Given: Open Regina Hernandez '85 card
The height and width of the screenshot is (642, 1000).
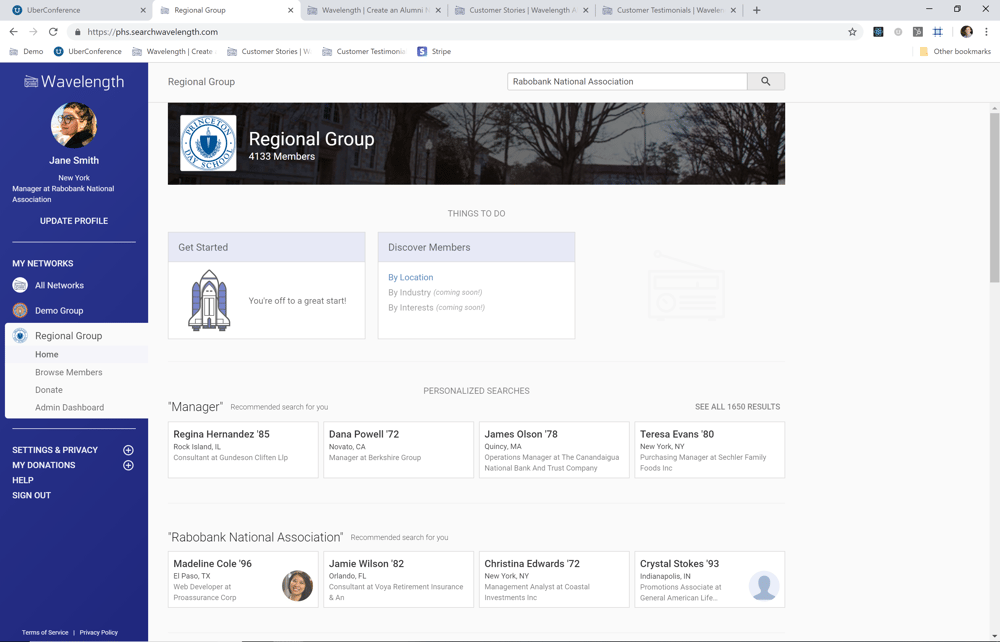Looking at the screenshot, I should pos(243,449).
